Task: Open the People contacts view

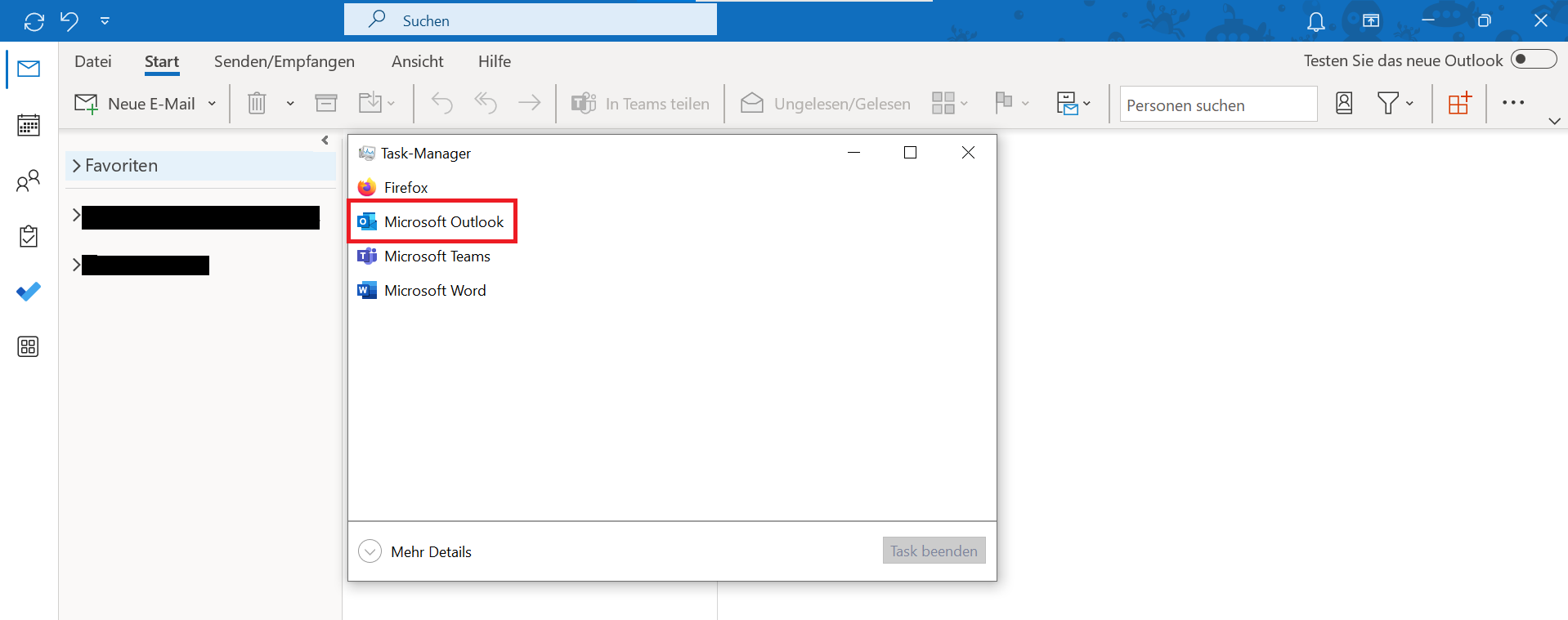Action: pos(29,181)
